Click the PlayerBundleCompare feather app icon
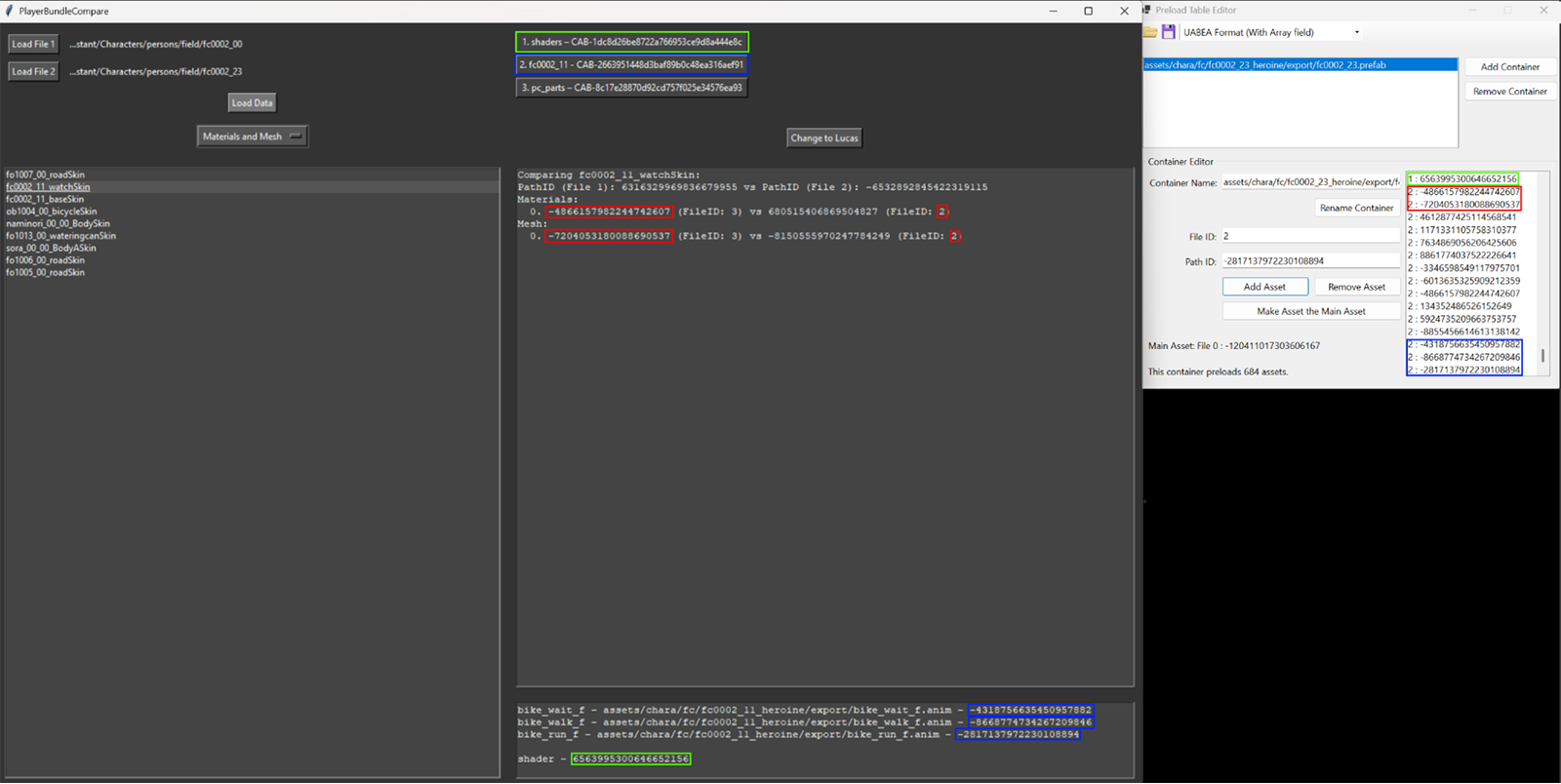This screenshot has width=1561, height=784. tap(10, 11)
